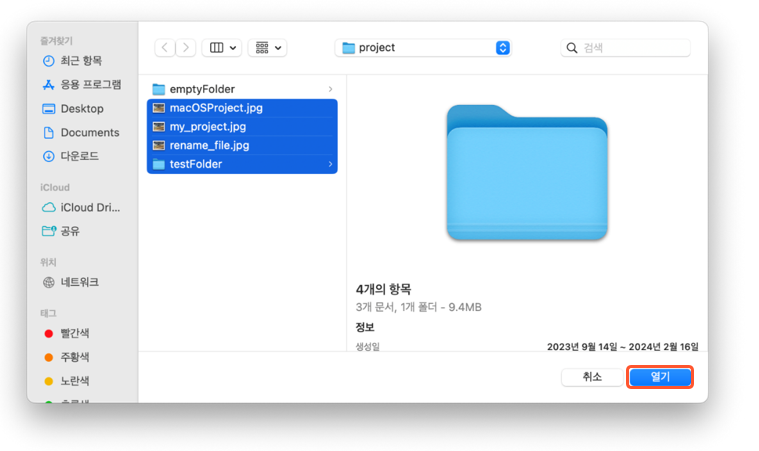Select the testFolder row

click(242, 164)
